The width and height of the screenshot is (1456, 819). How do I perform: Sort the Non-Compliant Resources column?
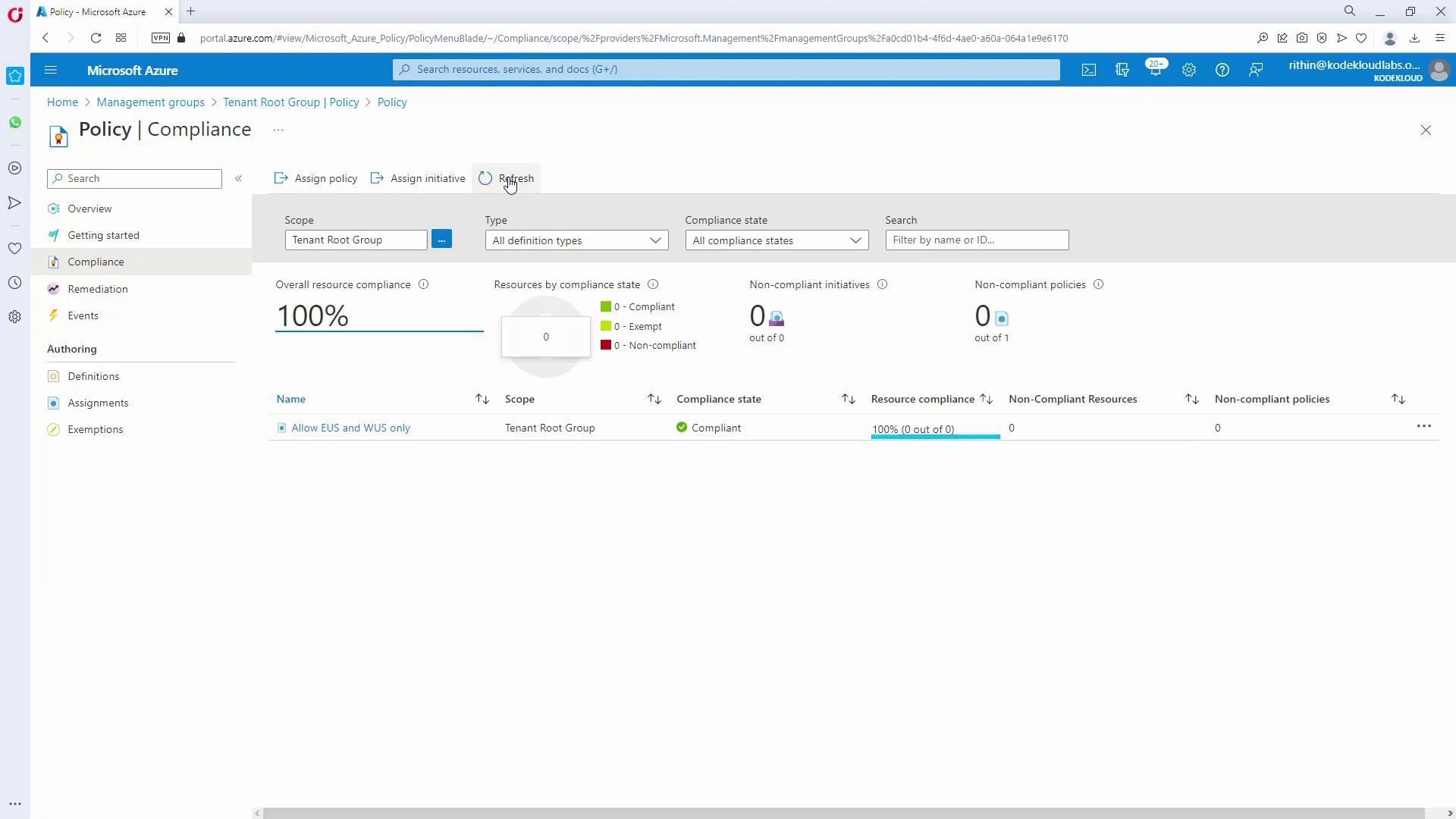click(1191, 399)
